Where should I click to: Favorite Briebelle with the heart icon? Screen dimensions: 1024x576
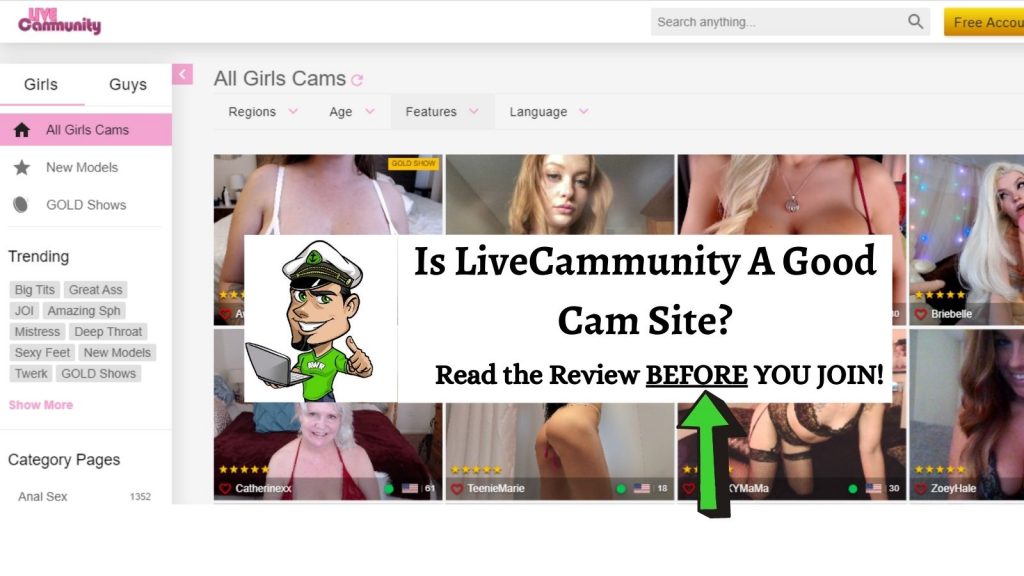click(x=921, y=314)
